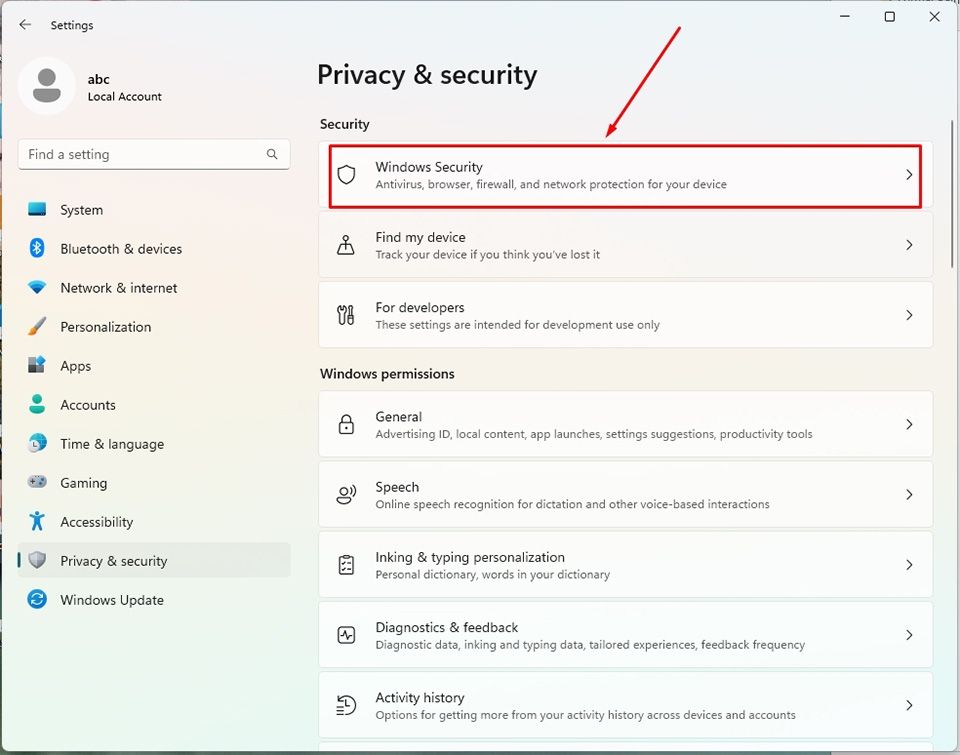Click the back arrow button
The height and width of the screenshot is (755, 960).
pos(25,25)
